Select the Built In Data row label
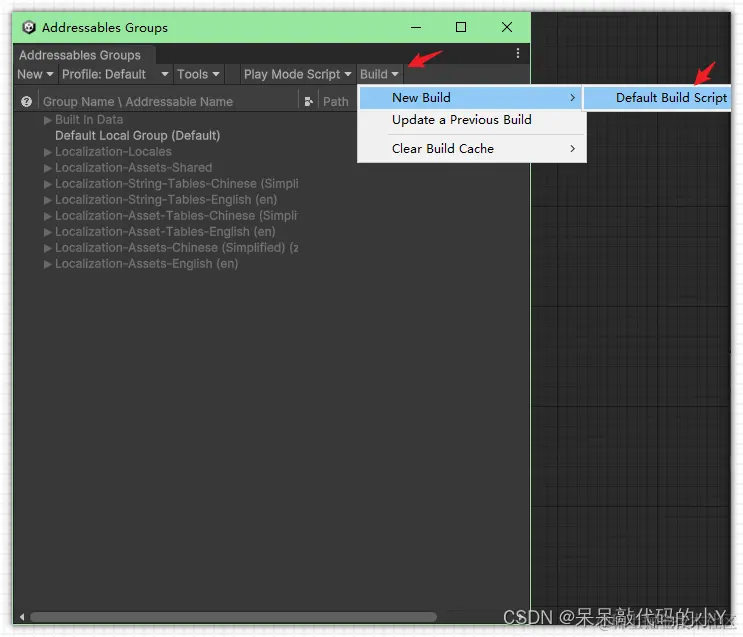 tap(89, 120)
